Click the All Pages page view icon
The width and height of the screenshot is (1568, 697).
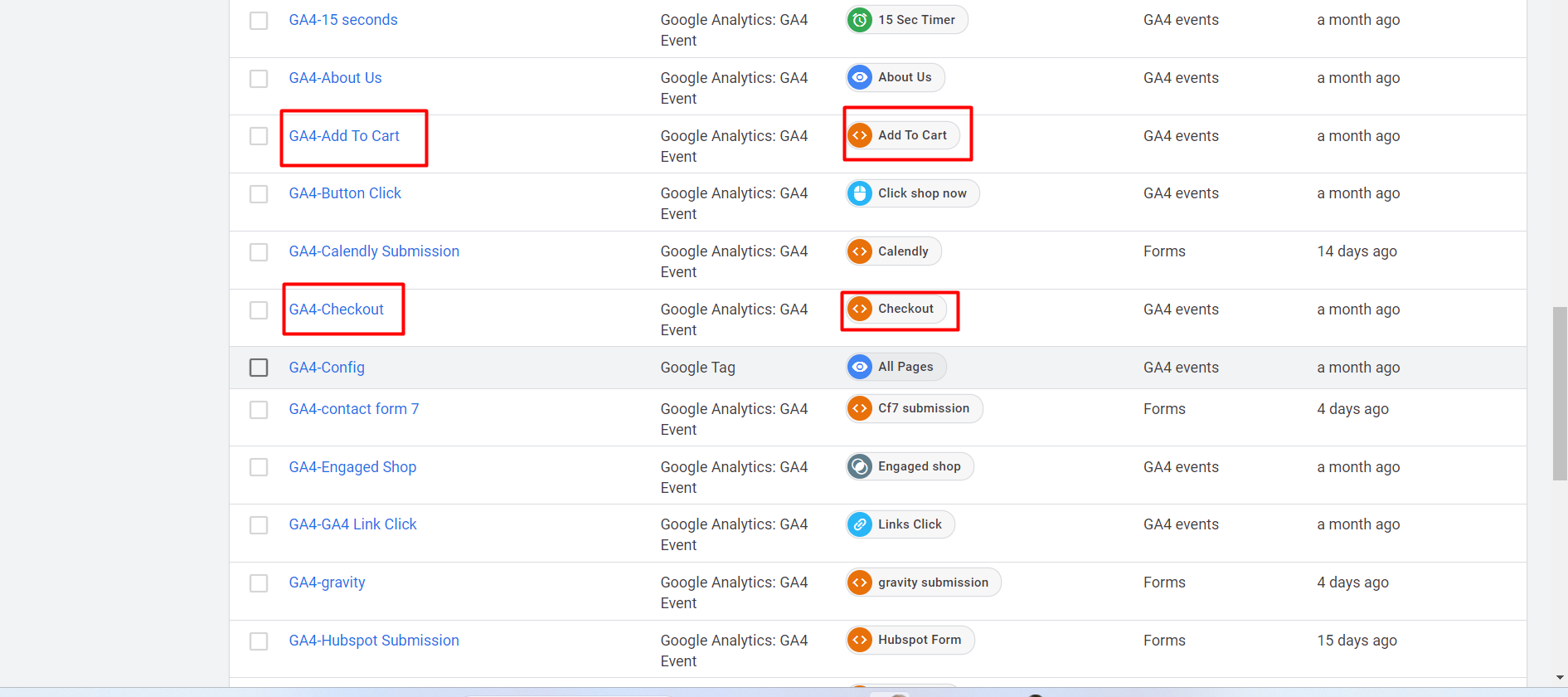tap(860, 367)
